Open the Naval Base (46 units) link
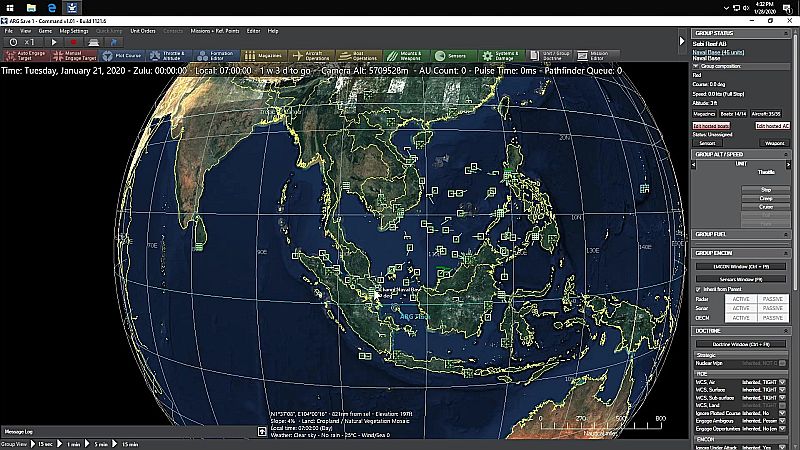This screenshot has height=450, width=800. 718,52
